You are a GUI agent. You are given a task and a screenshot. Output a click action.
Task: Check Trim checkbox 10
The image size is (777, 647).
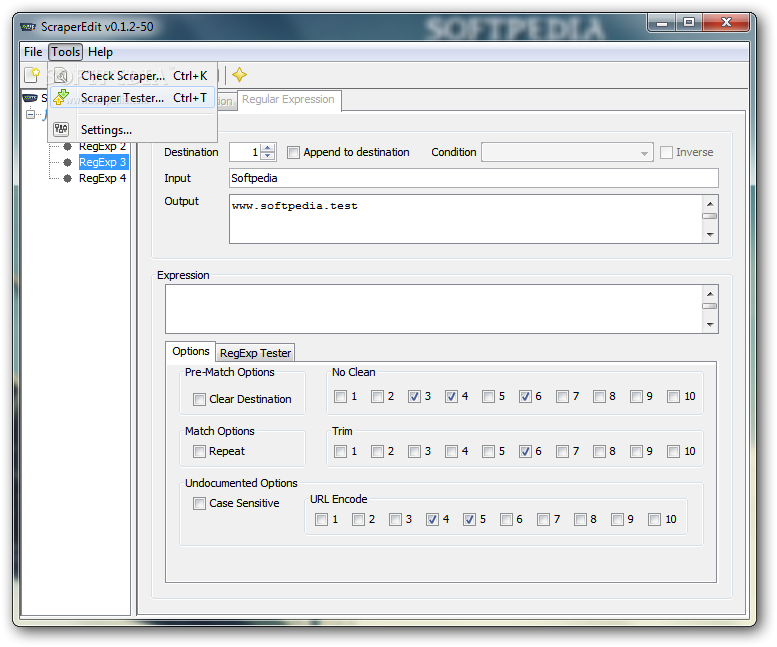(x=673, y=451)
